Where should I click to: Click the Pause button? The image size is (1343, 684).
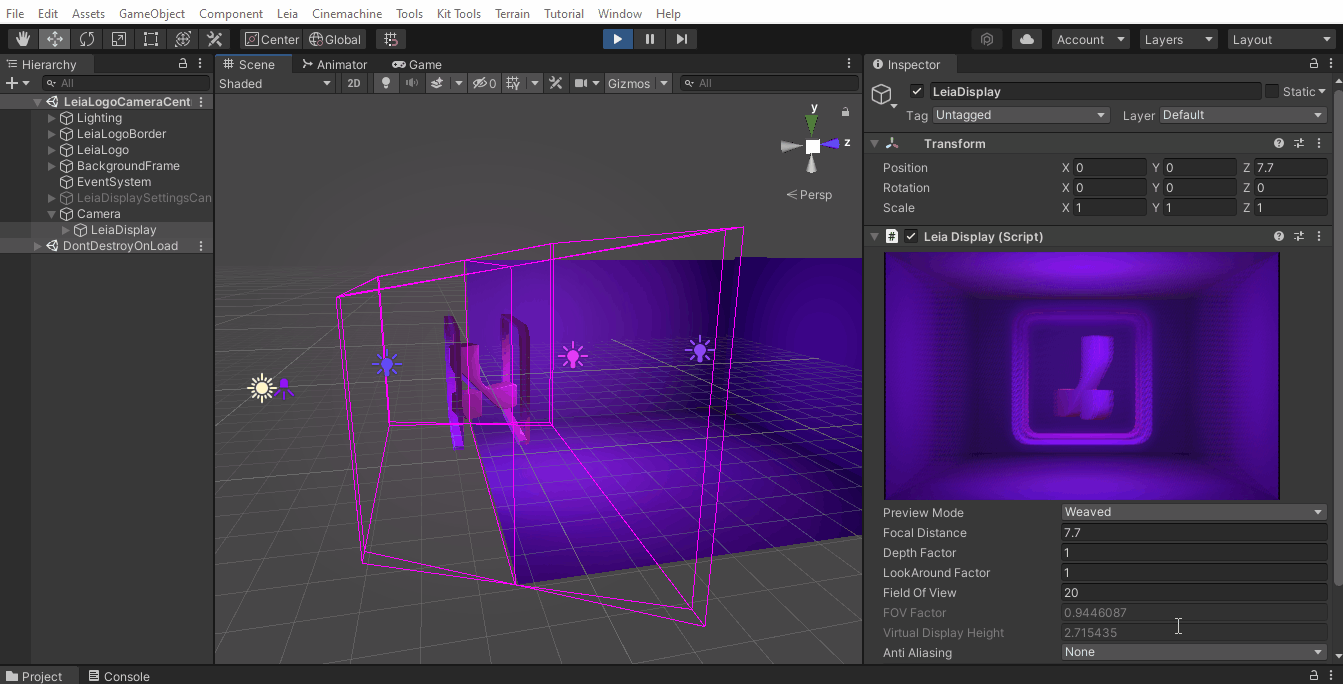coord(650,39)
